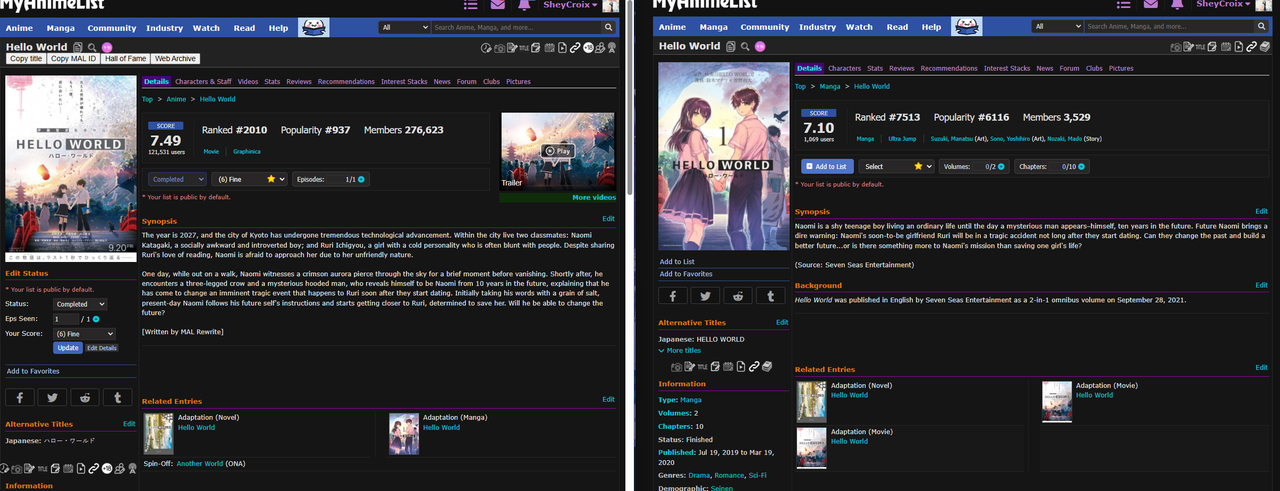This screenshot has width=1280, height=491.
Task: Open Reviews tab on manga page
Action: (x=902, y=69)
